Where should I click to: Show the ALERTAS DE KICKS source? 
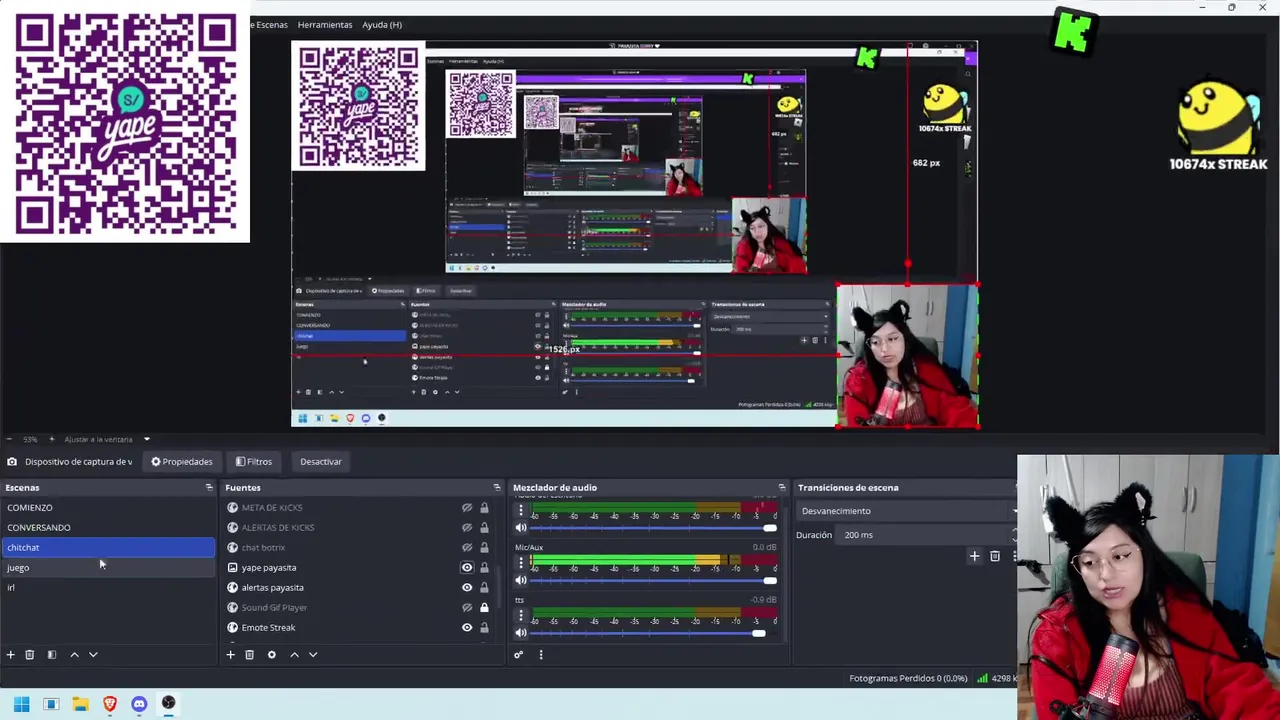click(467, 528)
